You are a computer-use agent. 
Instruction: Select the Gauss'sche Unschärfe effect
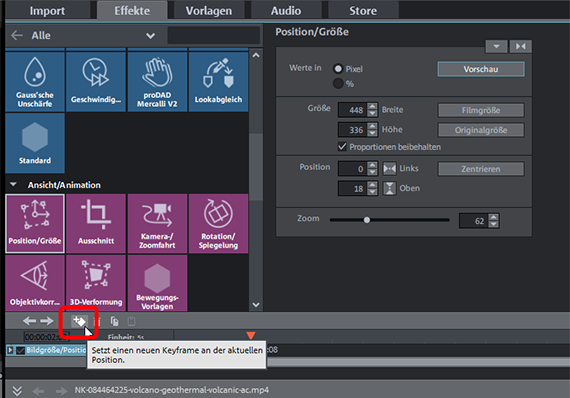click(35, 81)
